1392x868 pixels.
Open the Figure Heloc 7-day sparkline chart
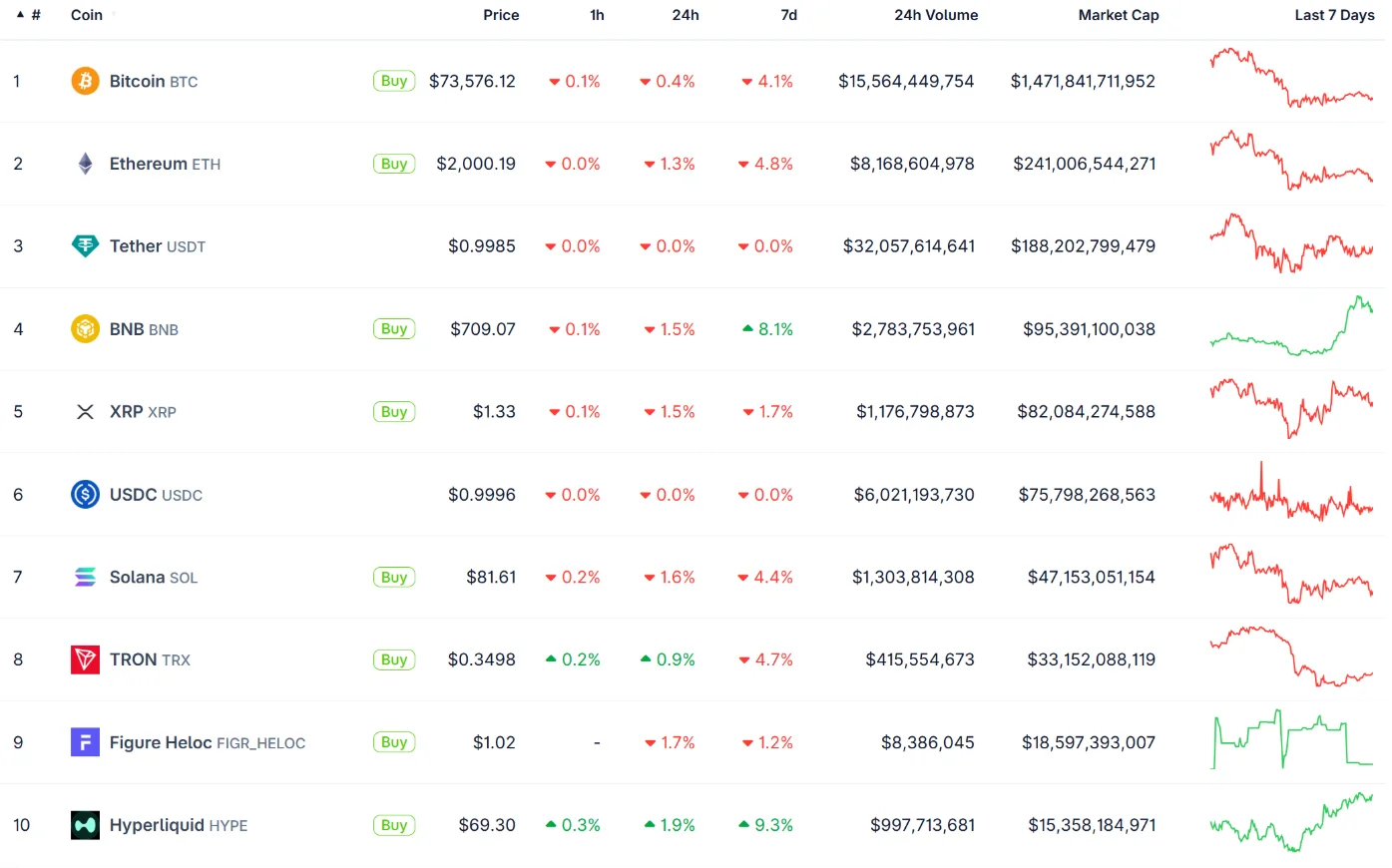[x=1291, y=739]
